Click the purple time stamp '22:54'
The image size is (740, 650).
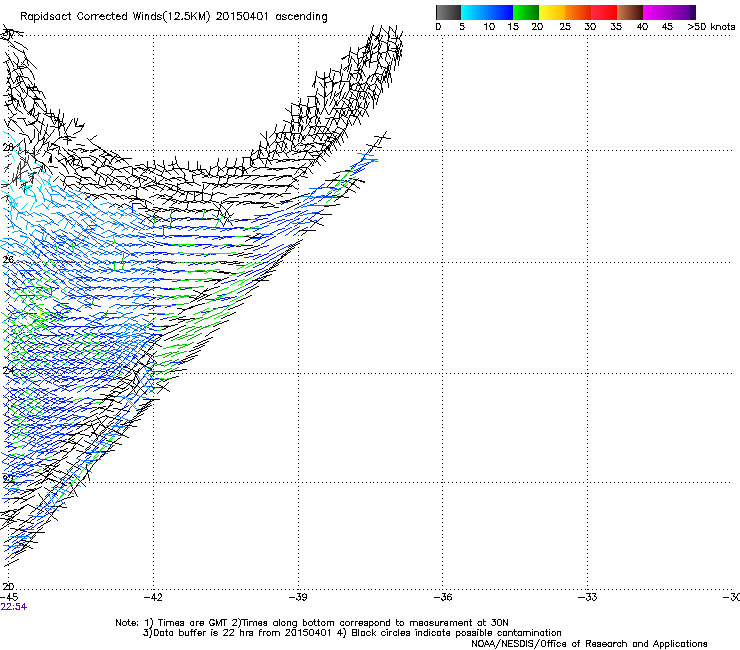click(14, 607)
